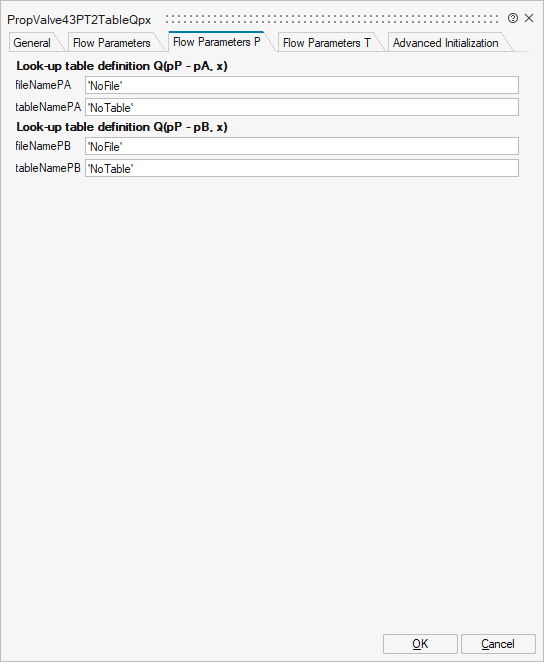Click into the fileNamePA input field

tap(302, 85)
